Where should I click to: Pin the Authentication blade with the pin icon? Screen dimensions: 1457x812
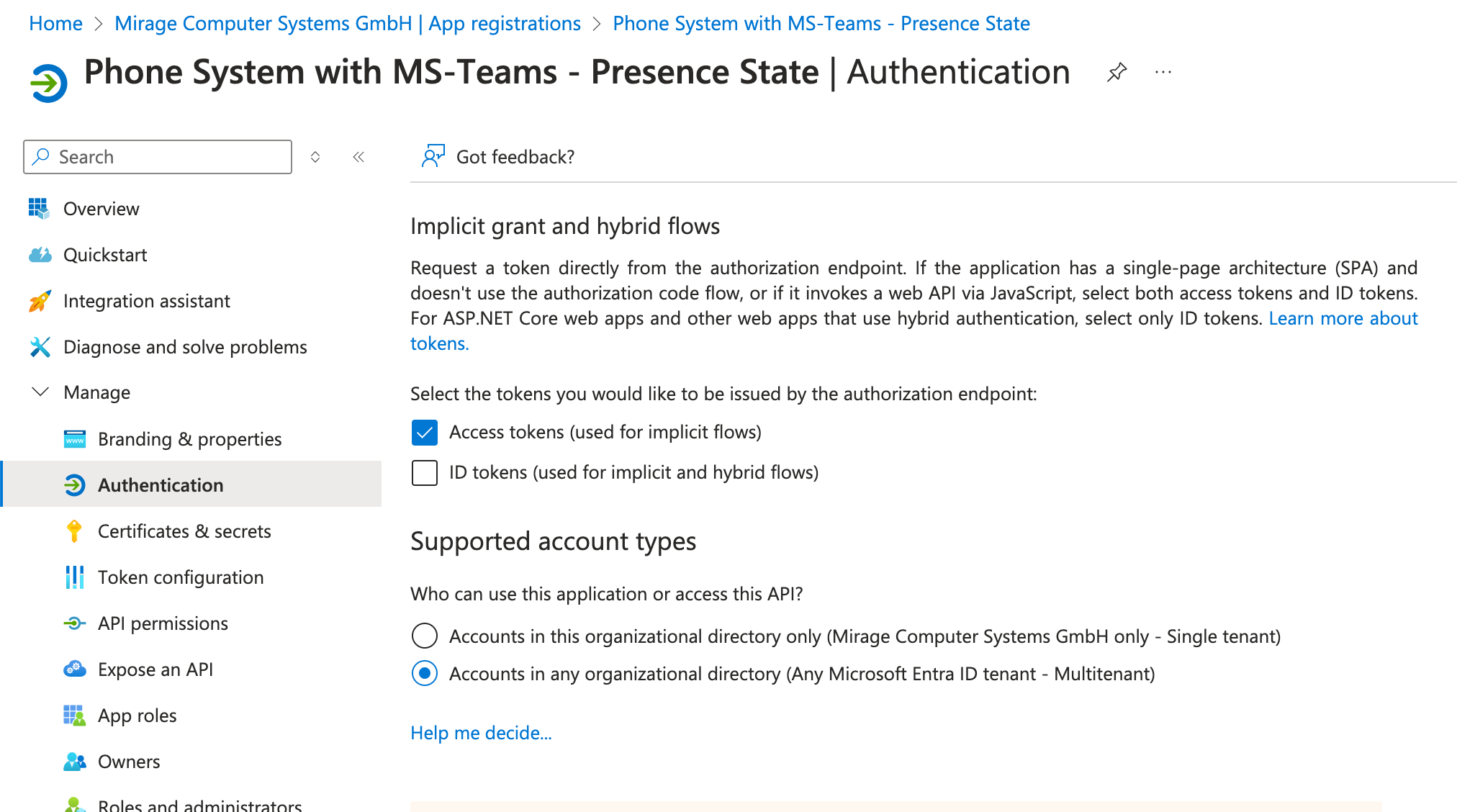pyautogui.click(x=1117, y=72)
